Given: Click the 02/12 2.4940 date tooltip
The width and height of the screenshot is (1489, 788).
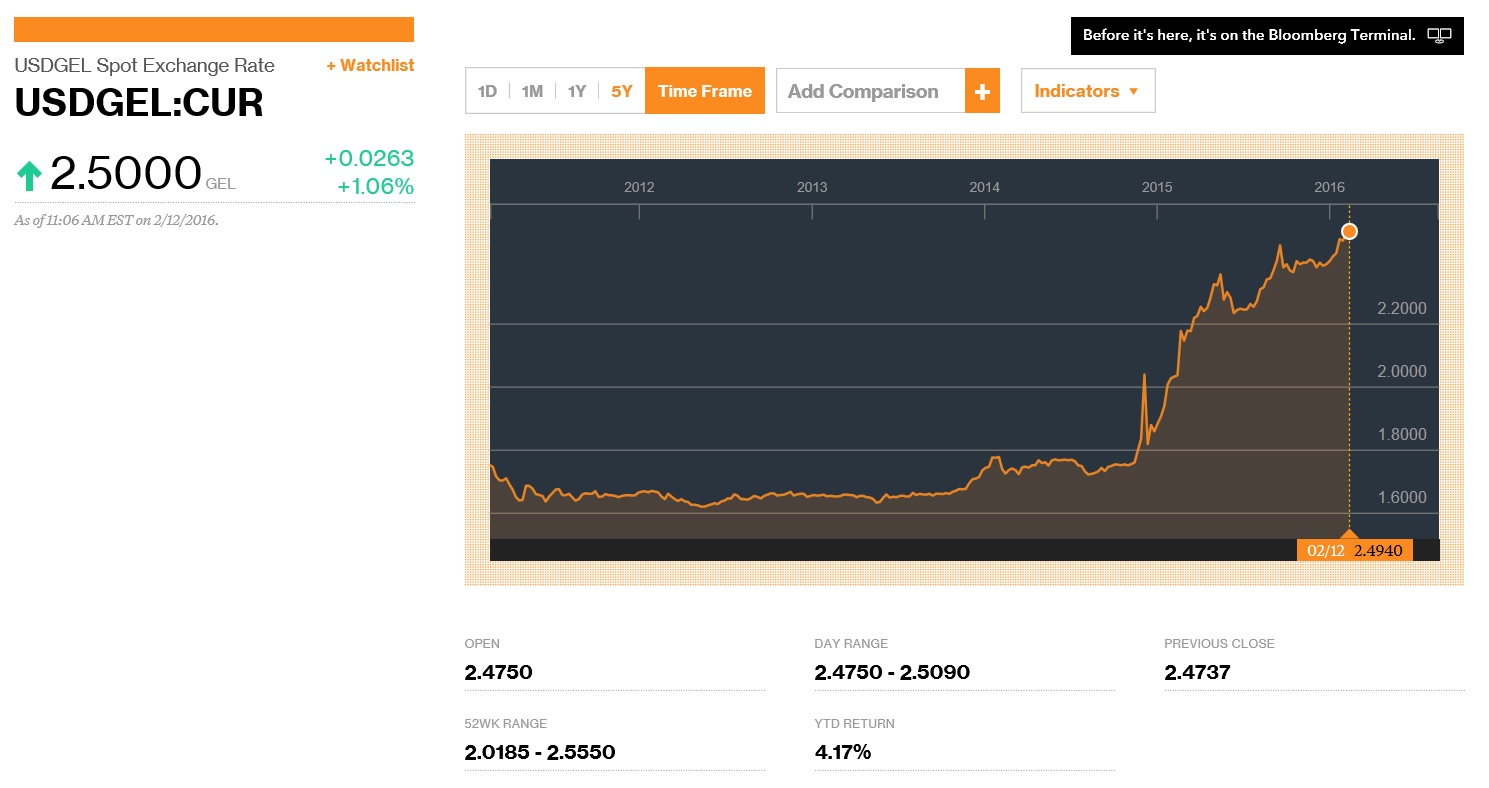Looking at the screenshot, I should 1354,550.
